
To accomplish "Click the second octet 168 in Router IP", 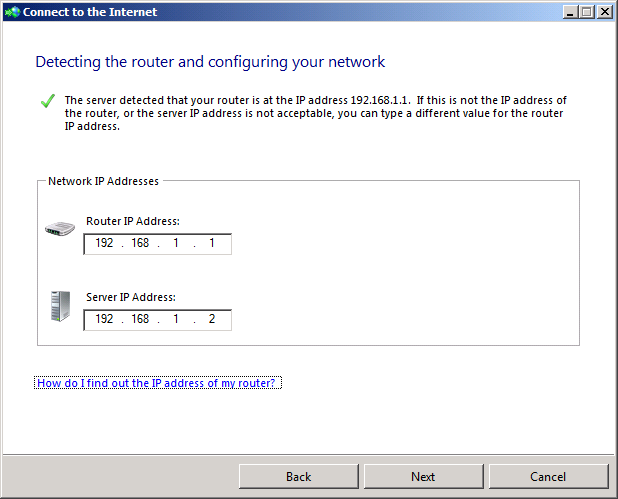I will pyautogui.click(x=140, y=244).
